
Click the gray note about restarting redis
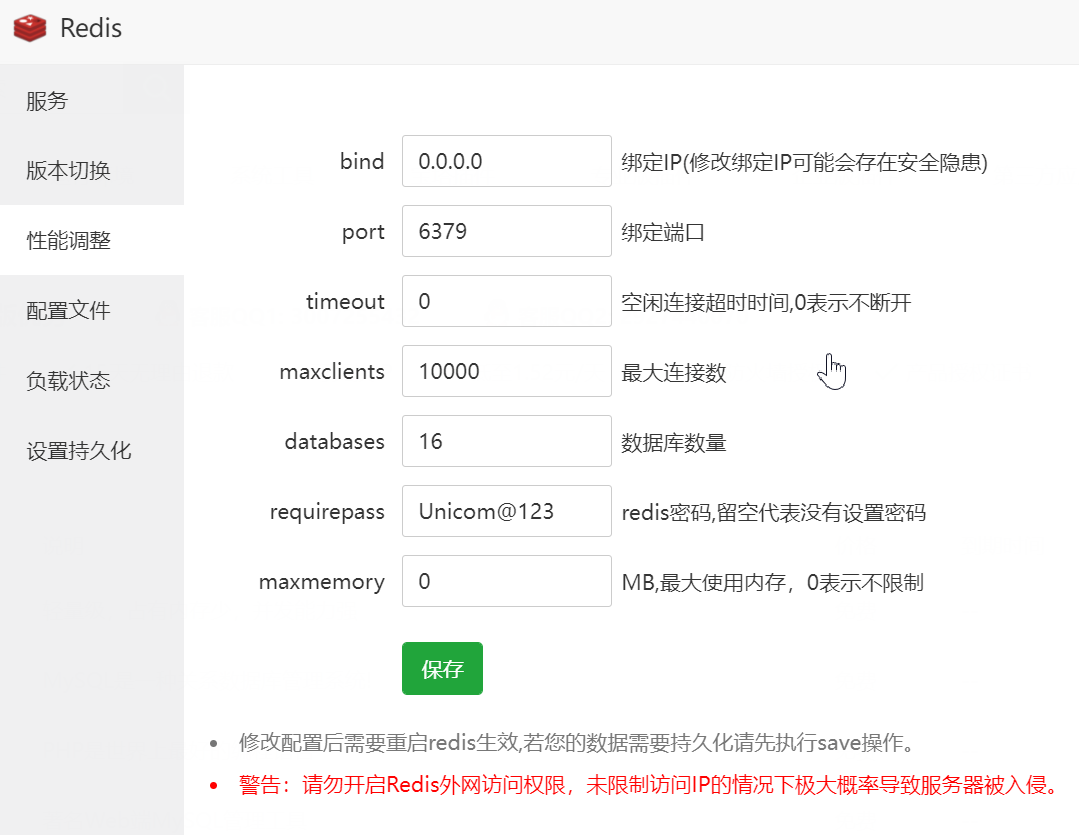point(579,743)
